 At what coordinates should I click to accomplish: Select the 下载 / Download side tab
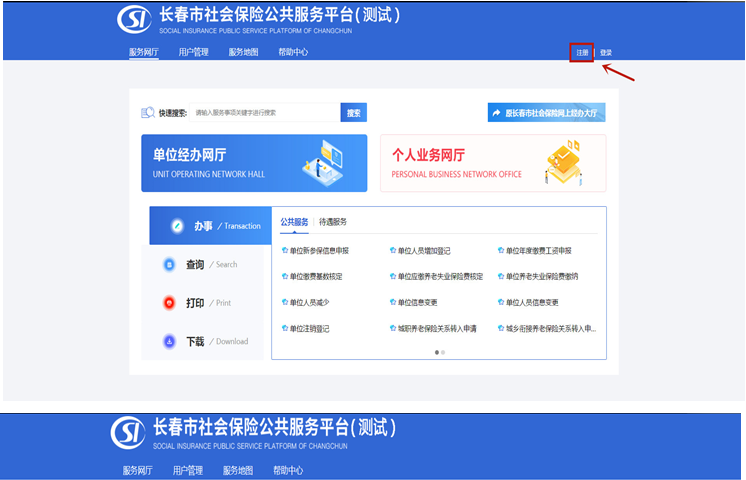(203, 342)
